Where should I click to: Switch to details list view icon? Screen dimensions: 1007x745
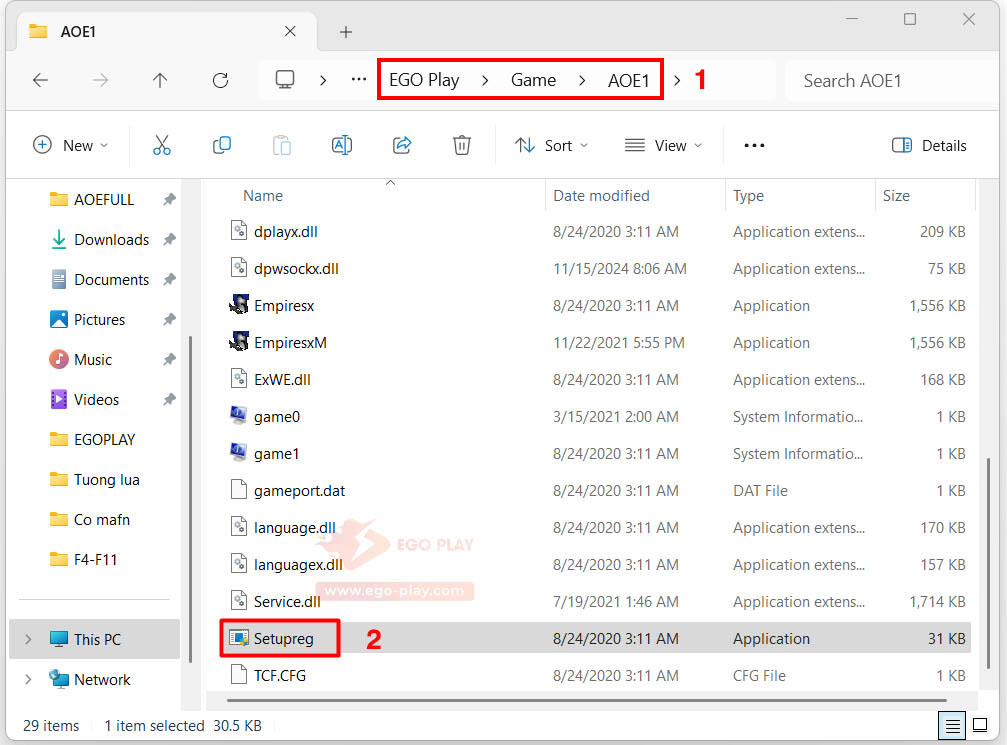(x=952, y=726)
